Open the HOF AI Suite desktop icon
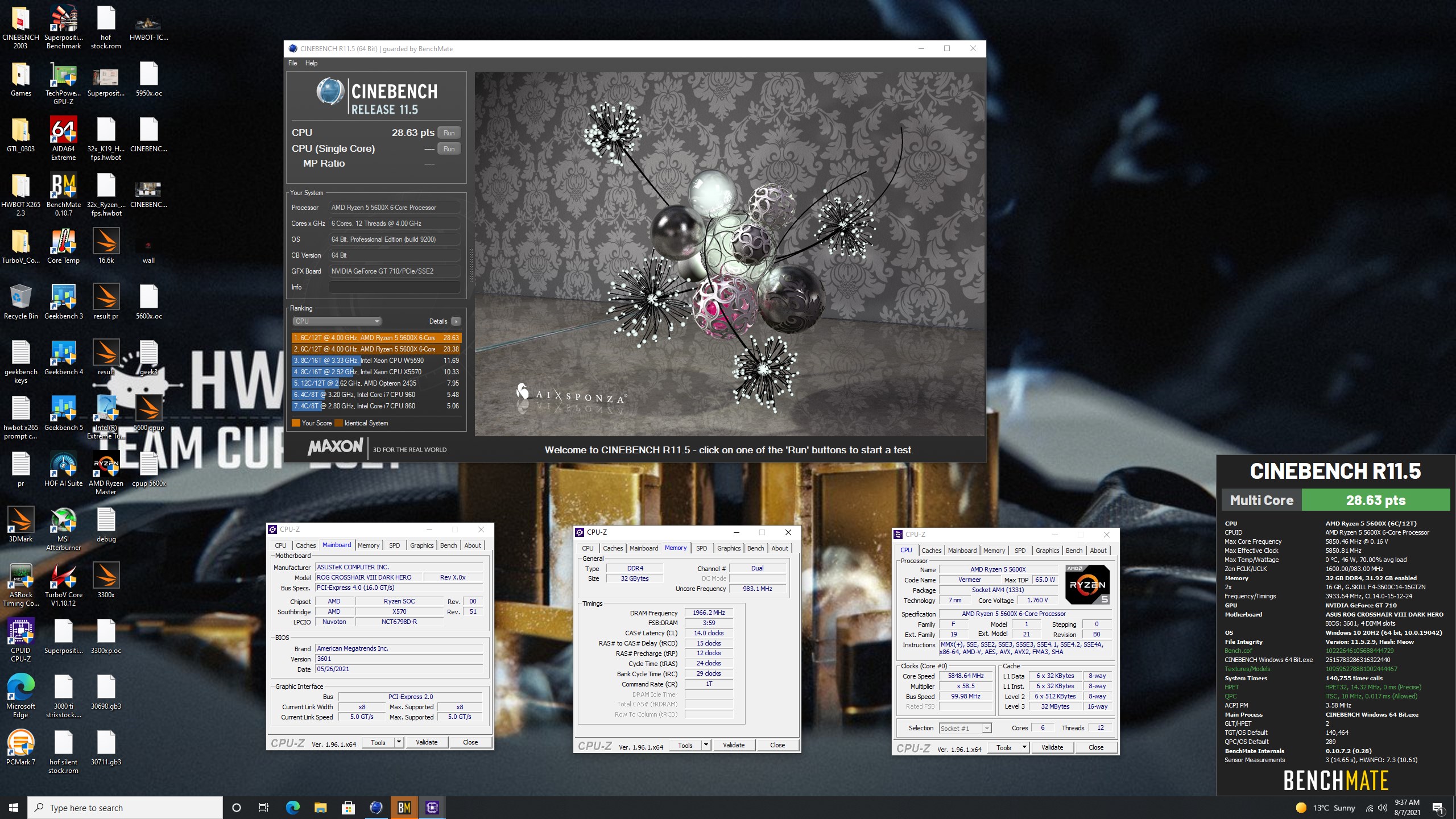Viewport: 1456px width, 819px height. click(63, 469)
